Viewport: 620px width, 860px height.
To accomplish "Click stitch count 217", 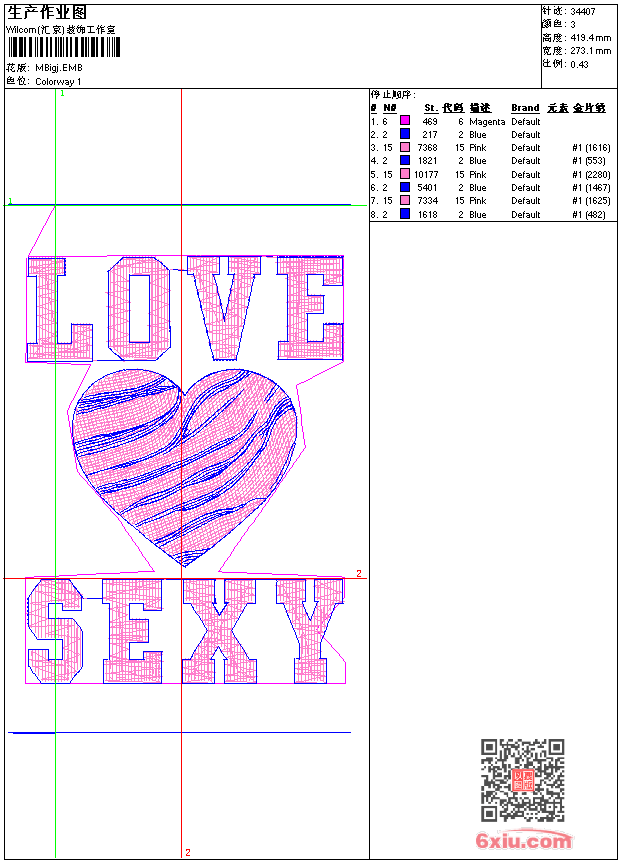I will [x=430, y=135].
